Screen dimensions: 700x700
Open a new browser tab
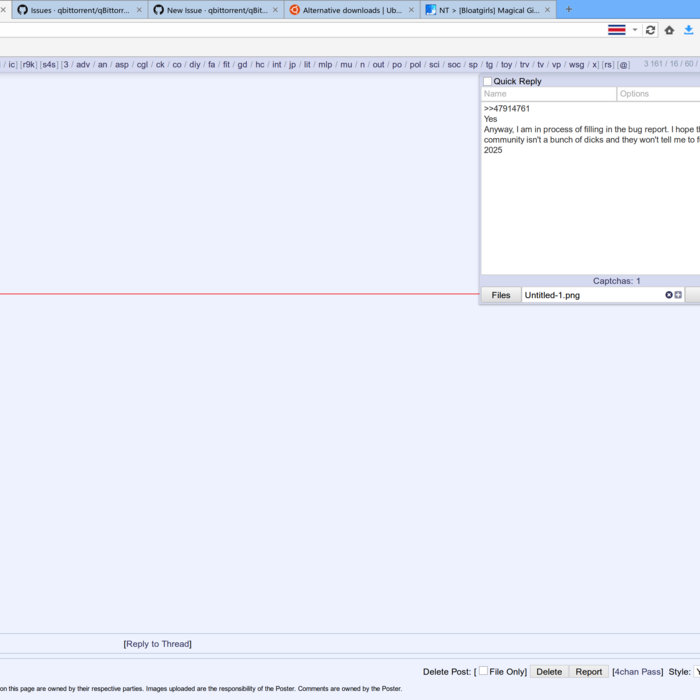click(569, 10)
